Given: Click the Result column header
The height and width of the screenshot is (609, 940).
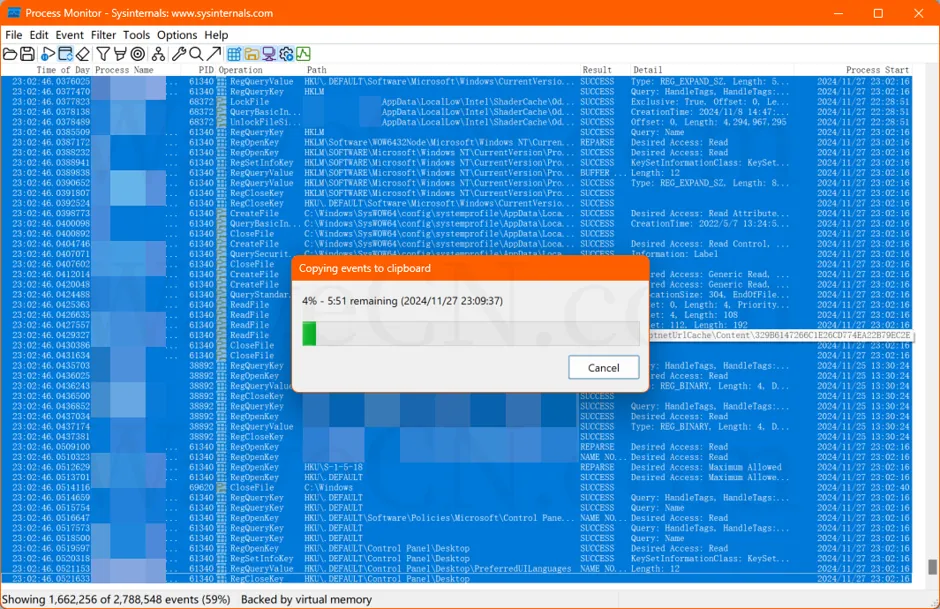Looking at the screenshot, I should click(597, 70).
